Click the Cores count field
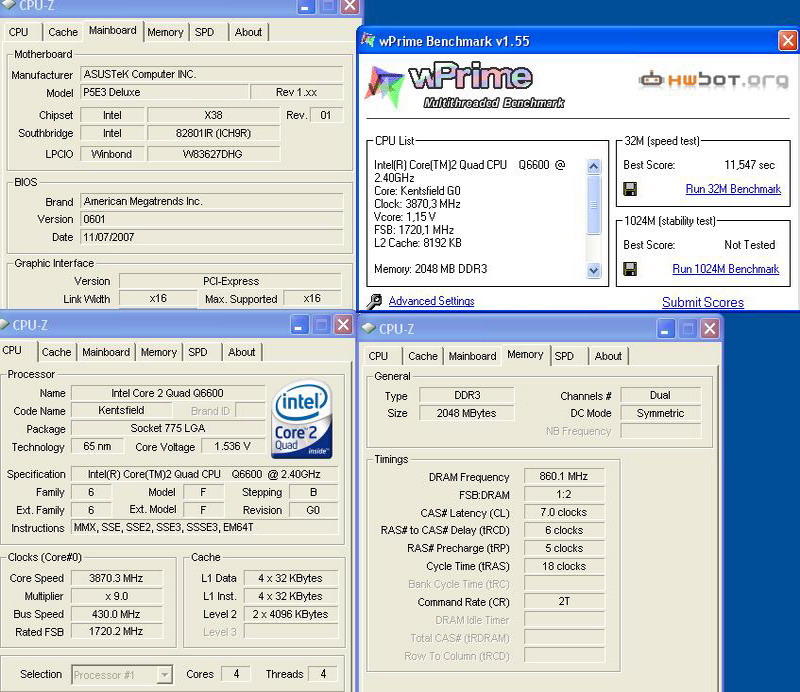The image size is (800, 692). tap(236, 674)
